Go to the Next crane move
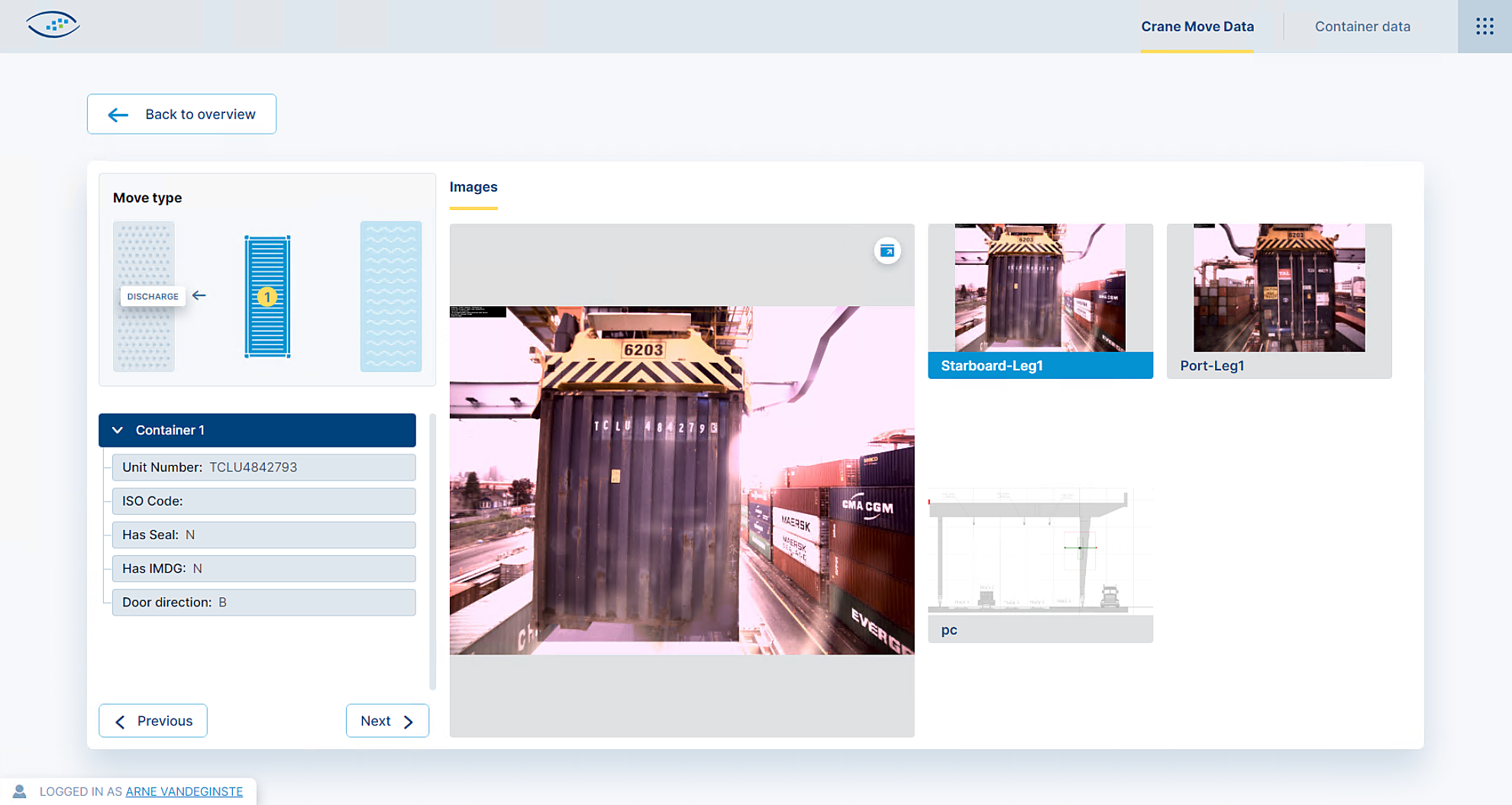This screenshot has width=1512, height=805. 387,720
